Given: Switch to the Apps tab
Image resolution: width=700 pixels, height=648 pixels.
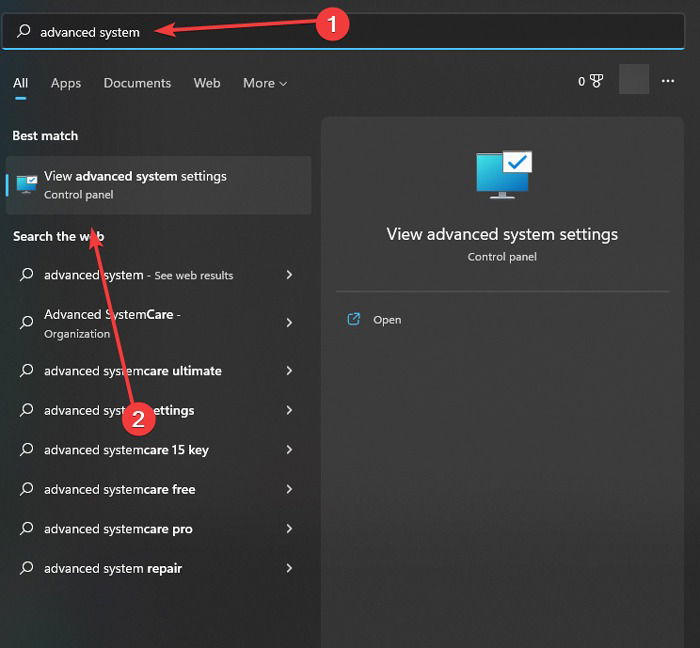Looking at the screenshot, I should (x=66, y=83).
